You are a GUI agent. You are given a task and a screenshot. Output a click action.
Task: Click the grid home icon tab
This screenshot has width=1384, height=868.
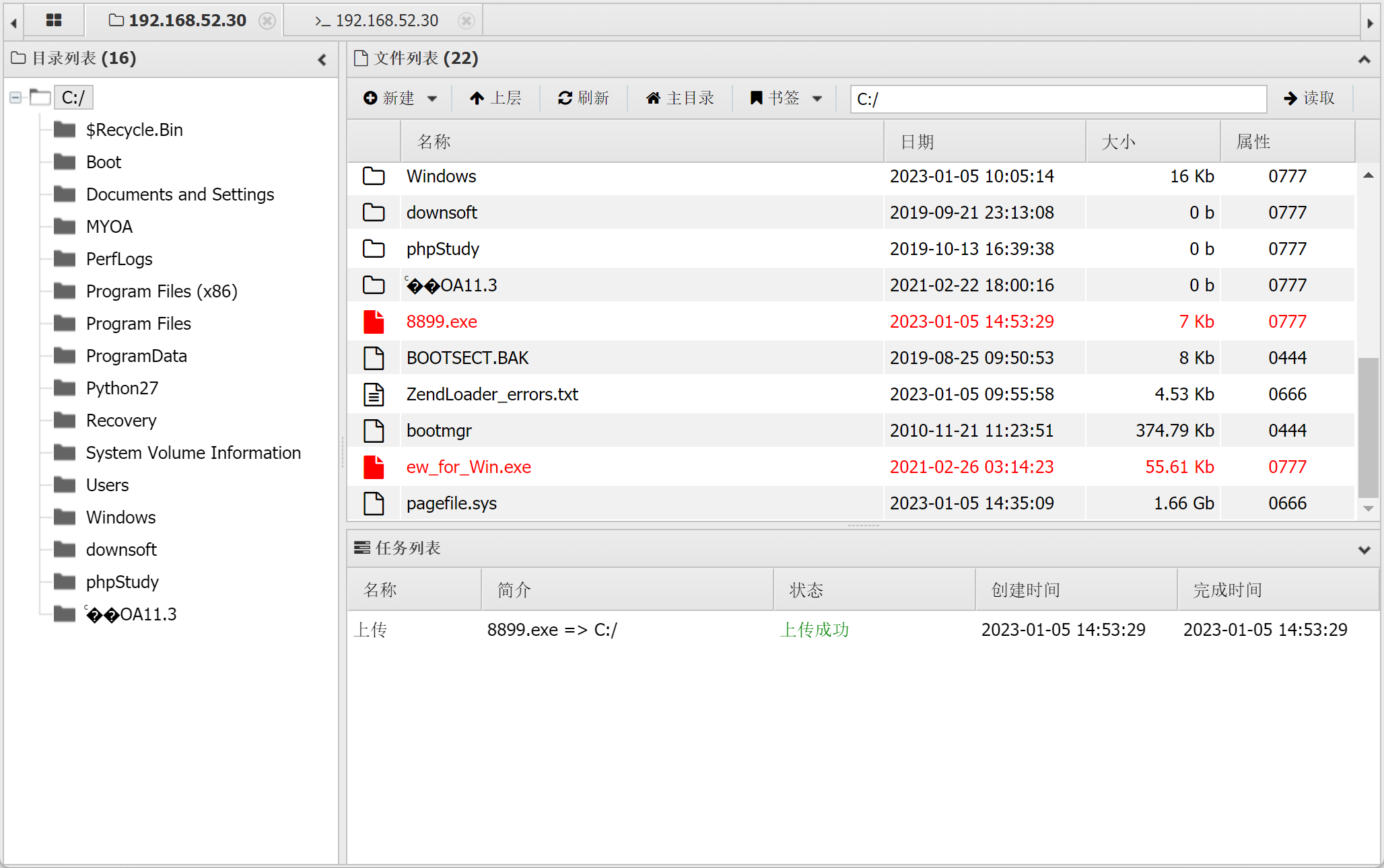[x=54, y=20]
